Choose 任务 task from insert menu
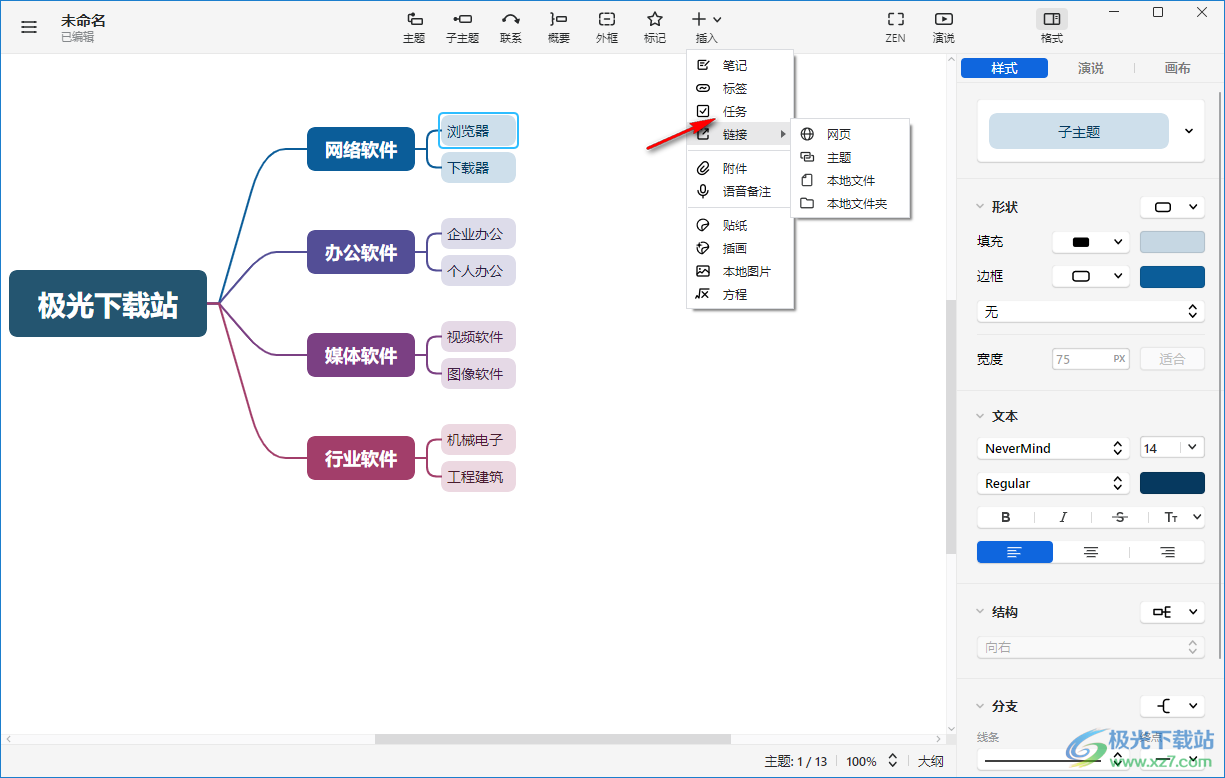This screenshot has height=778, width=1225. point(741,111)
